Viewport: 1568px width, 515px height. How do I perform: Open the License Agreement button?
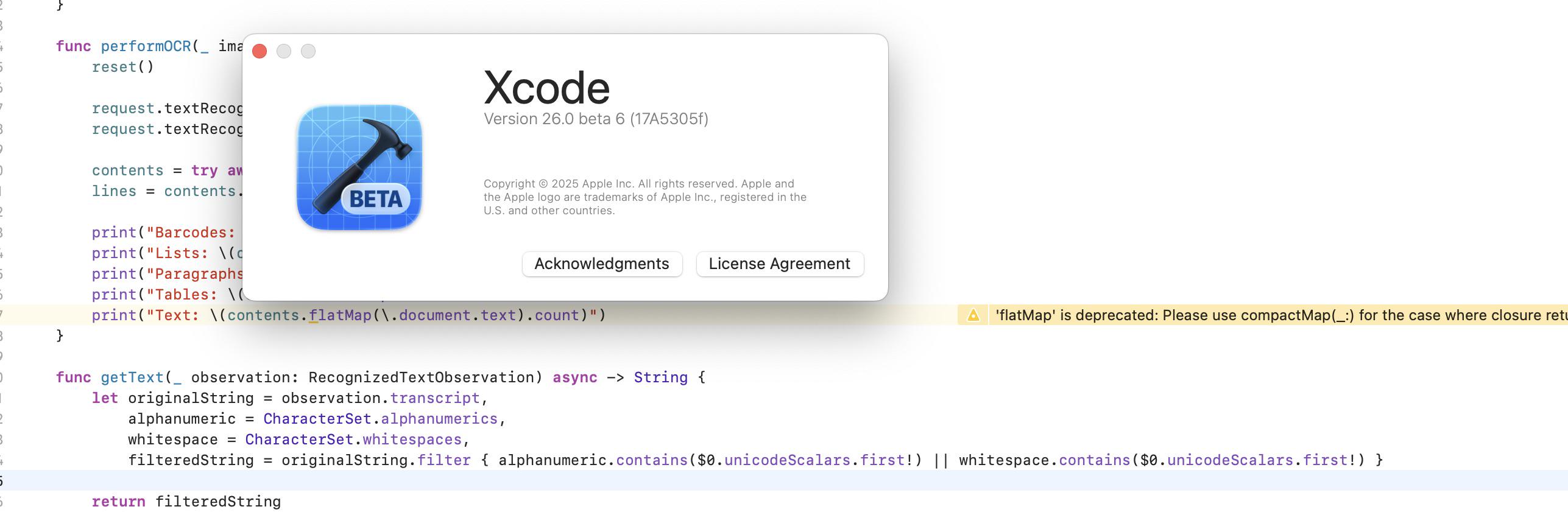tap(779, 264)
